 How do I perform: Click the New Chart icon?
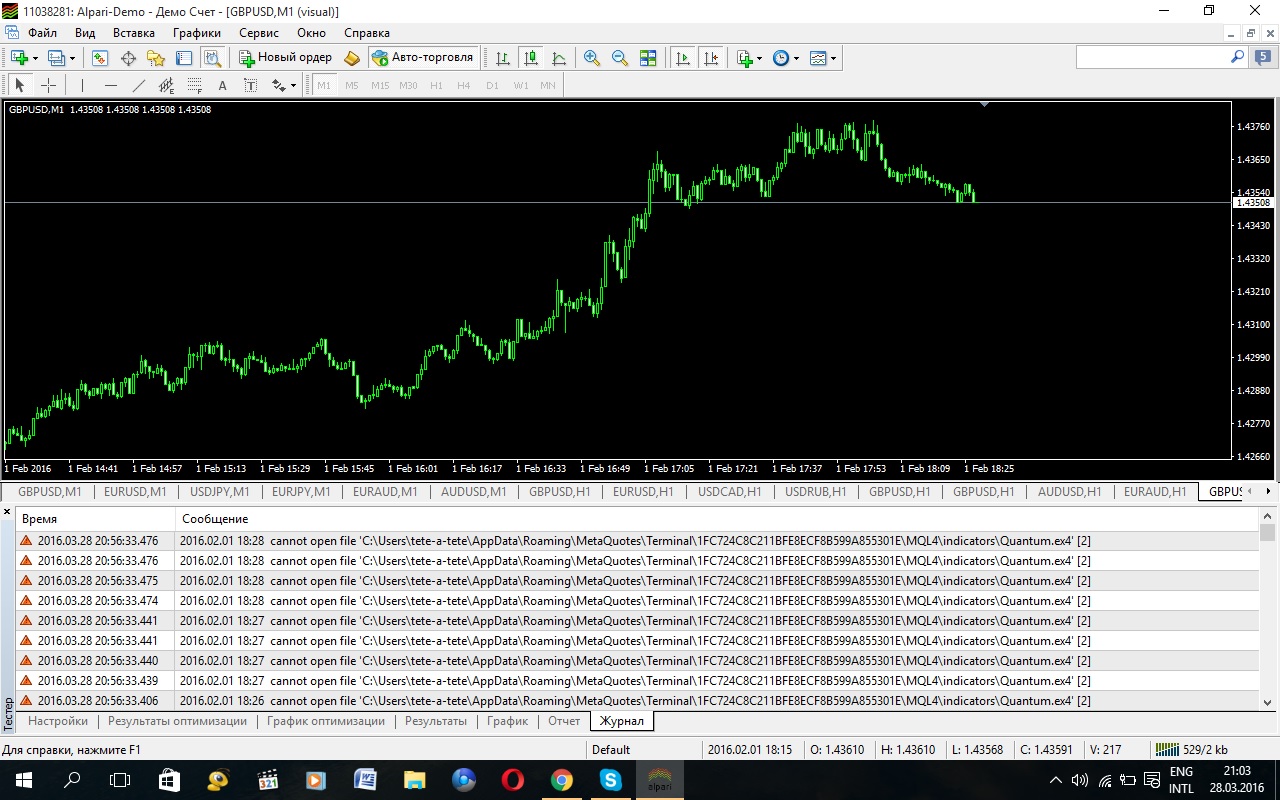click(19, 58)
